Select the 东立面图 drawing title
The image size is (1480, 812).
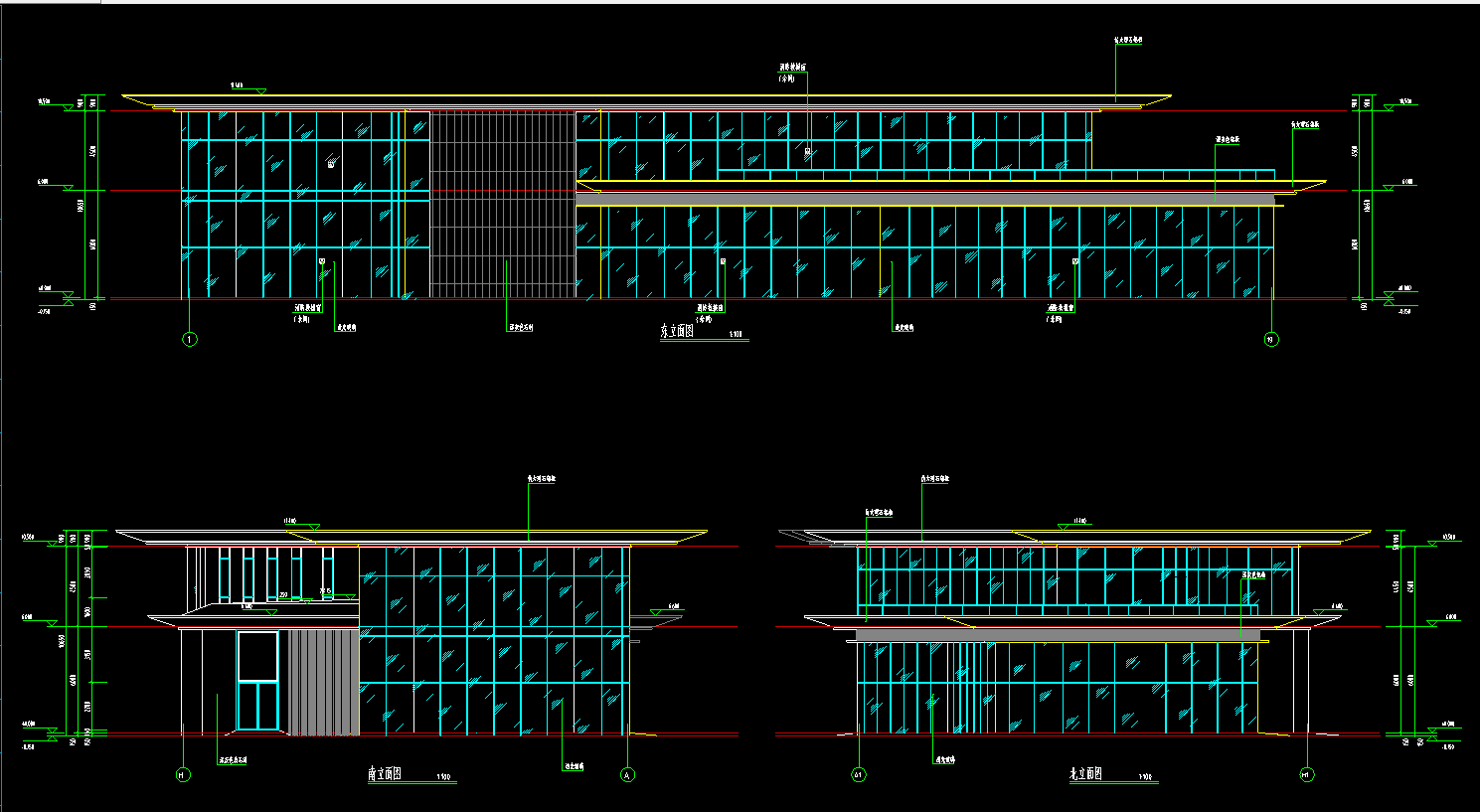coord(677,332)
